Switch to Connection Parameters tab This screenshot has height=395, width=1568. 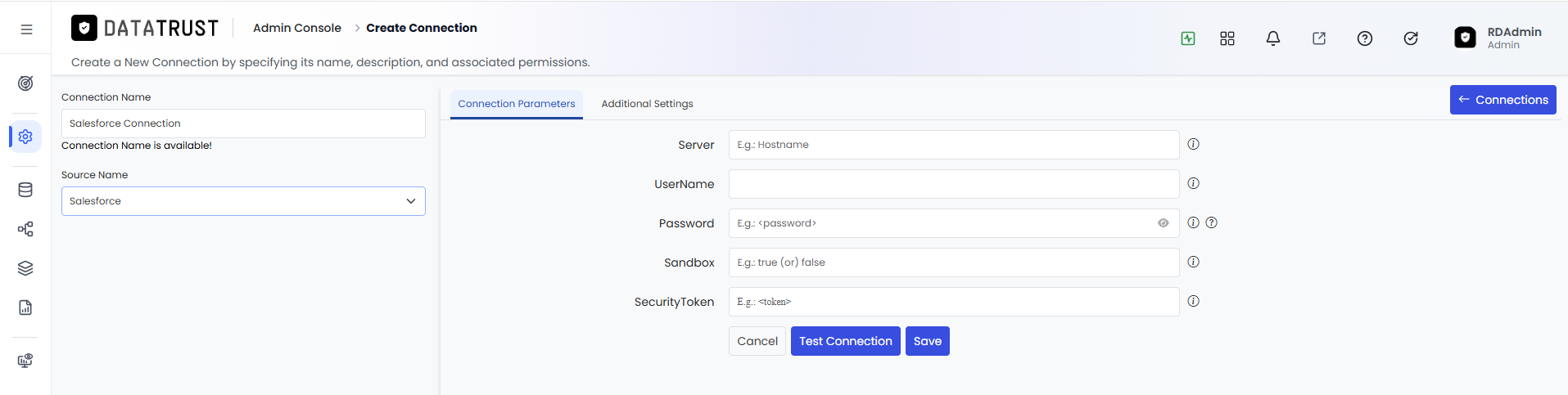517,104
